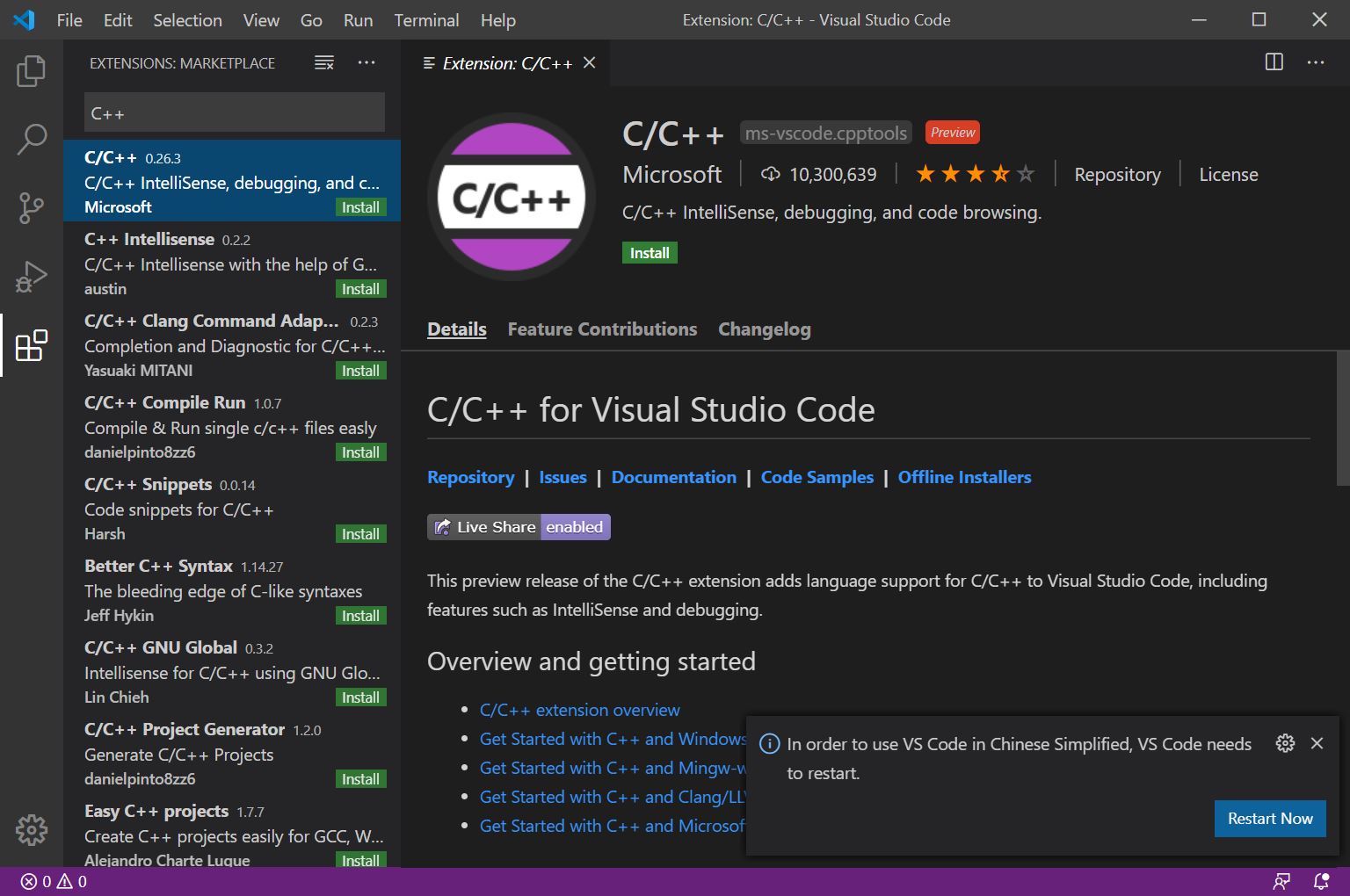This screenshot has height=896, width=1350.
Task: Click the C++ extension search box
Action: coord(234,113)
